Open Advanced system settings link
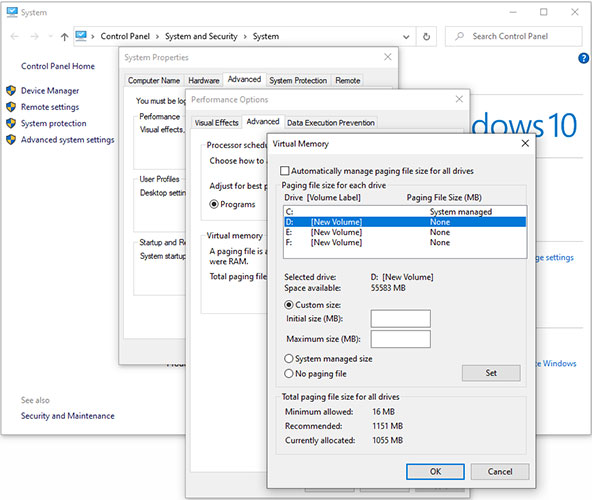 coord(68,140)
